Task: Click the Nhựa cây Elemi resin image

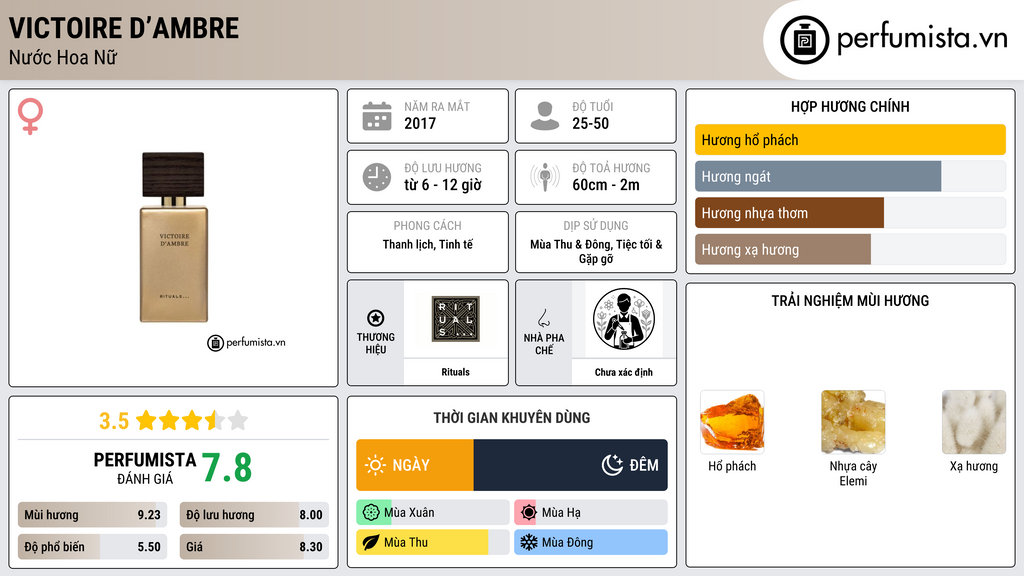Action: pos(853,422)
